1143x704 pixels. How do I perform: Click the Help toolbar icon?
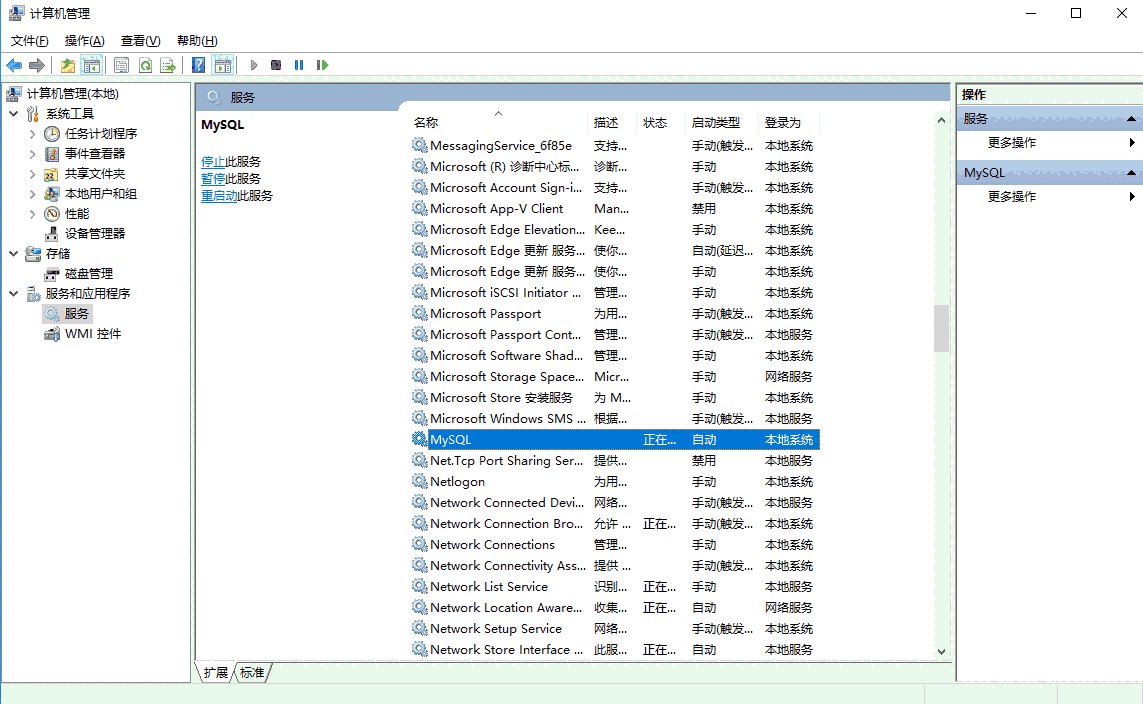click(196, 64)
